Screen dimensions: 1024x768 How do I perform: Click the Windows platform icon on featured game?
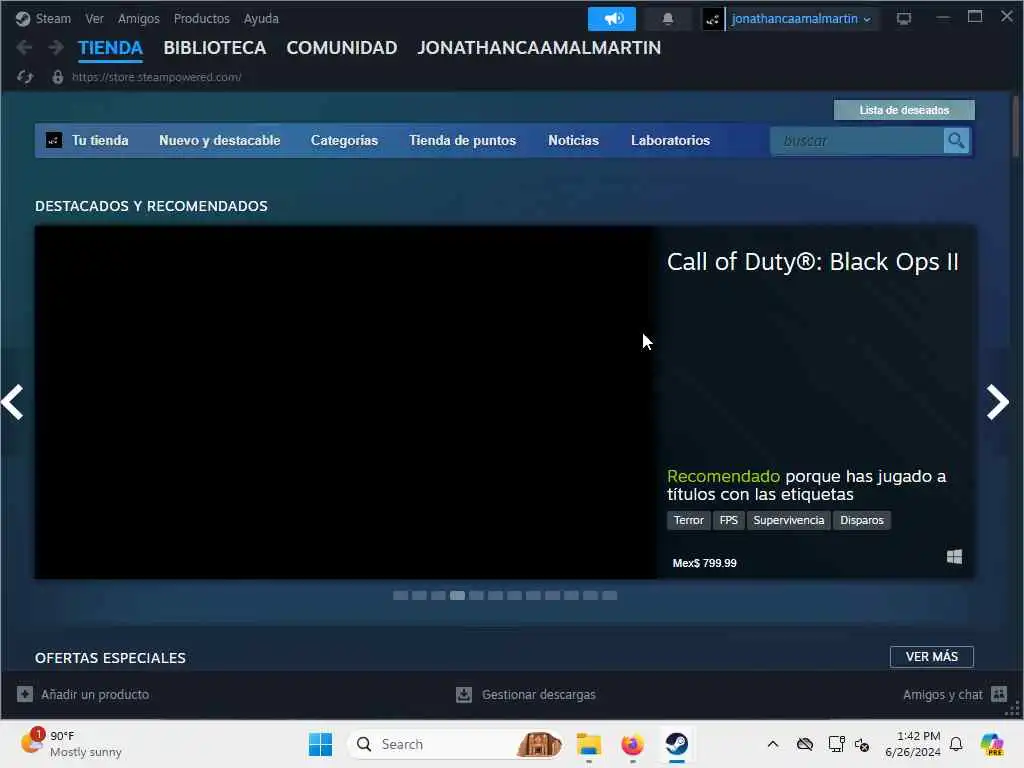[x=954, y=556]
